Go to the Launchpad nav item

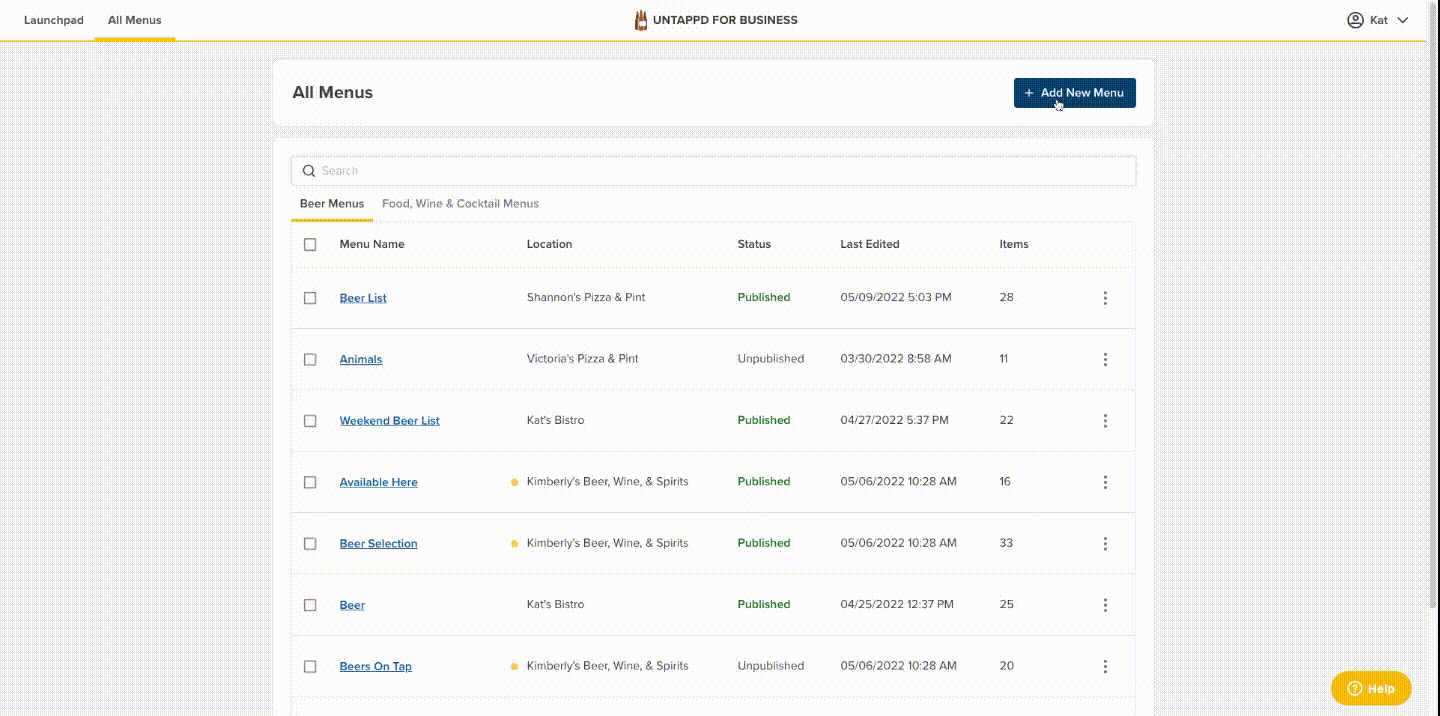coord(54,20)
